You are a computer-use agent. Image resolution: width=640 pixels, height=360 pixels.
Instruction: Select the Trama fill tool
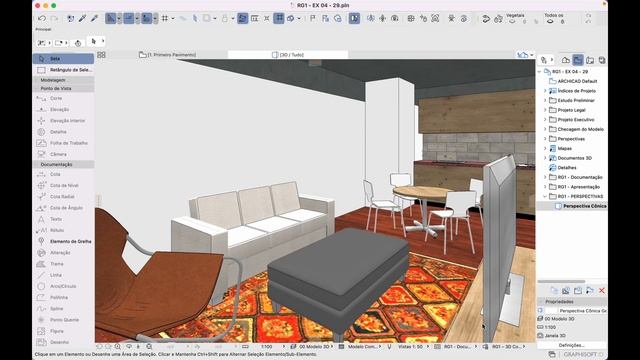coord(63,264)
